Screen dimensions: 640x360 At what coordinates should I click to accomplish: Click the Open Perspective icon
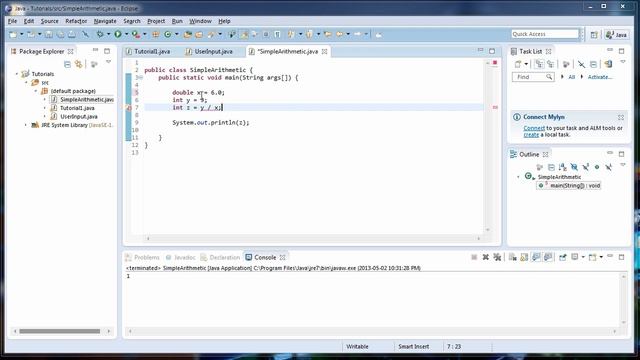(x=594, y=35)
